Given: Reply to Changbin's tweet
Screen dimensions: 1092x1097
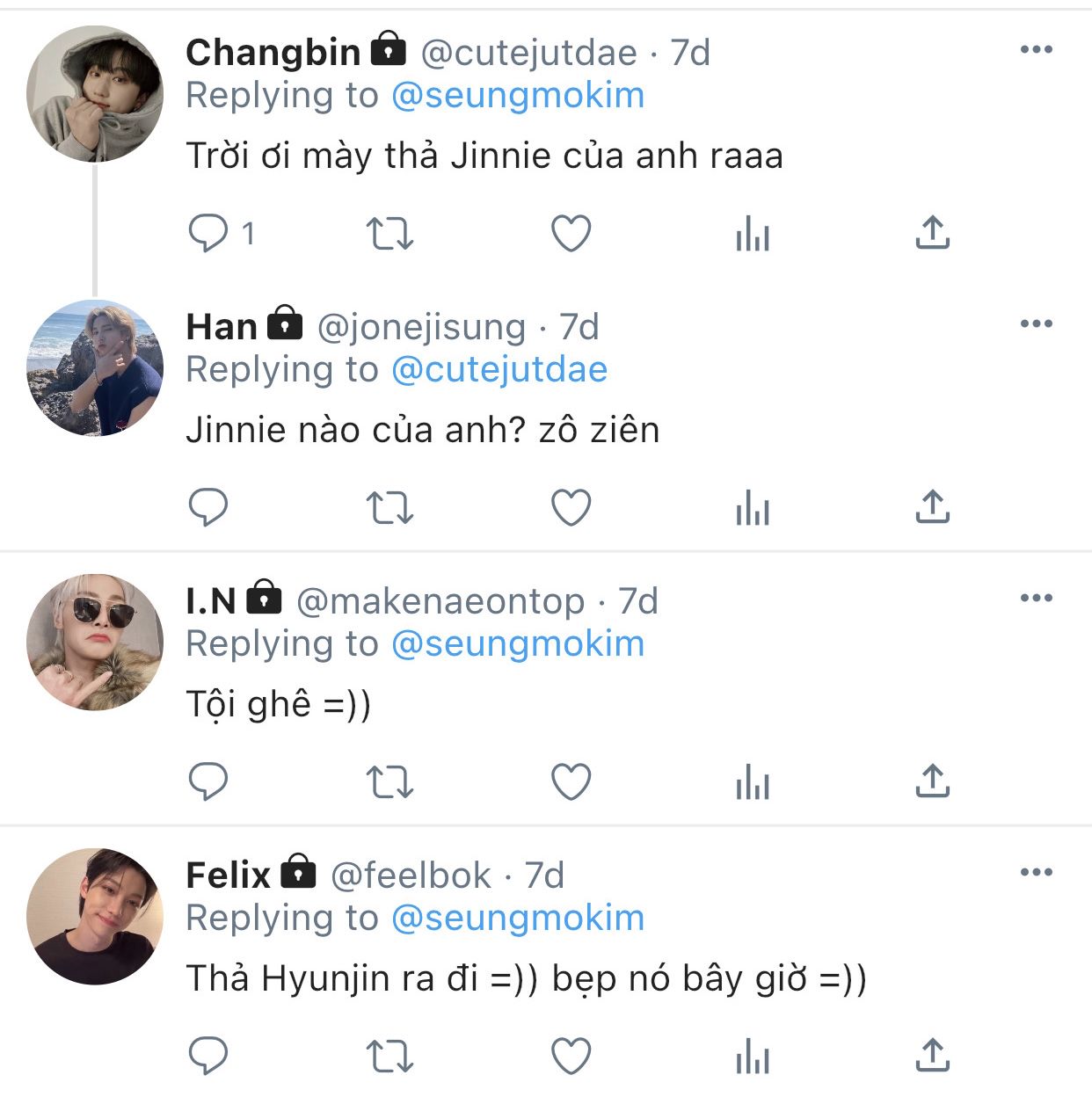Looking at the screenshot, I should (x=208, y=234).
